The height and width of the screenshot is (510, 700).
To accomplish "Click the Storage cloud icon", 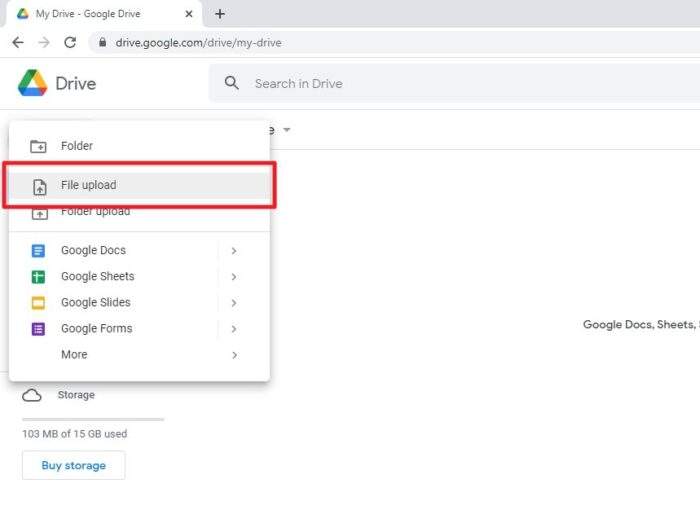I will pyautogui.click(x=32, y=395).
